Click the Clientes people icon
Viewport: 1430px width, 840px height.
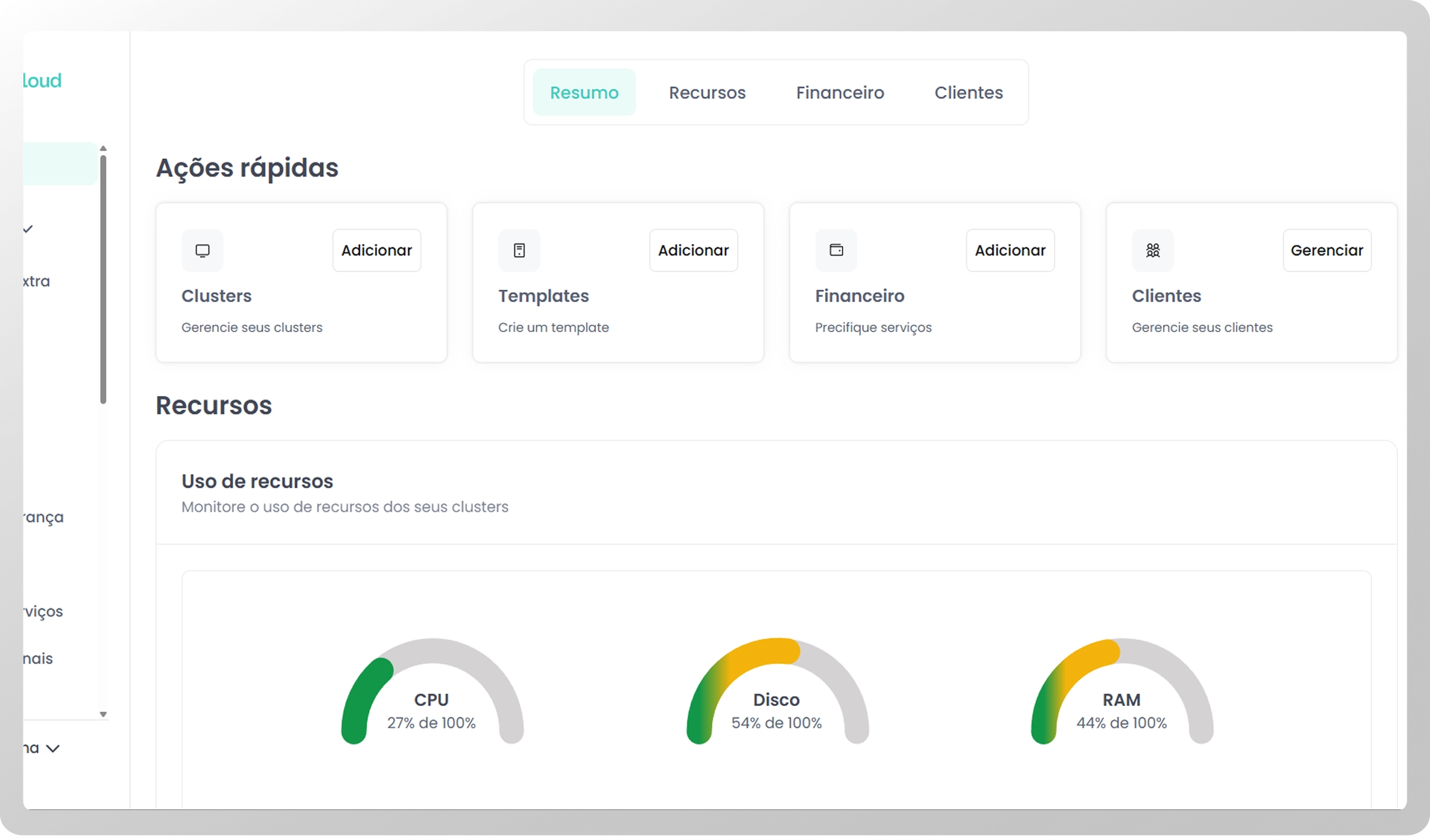coord(1153,251)
